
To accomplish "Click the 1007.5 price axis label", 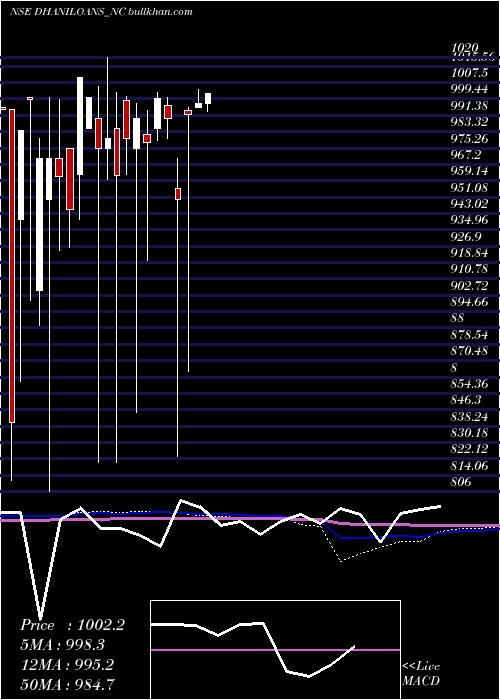I will click(469, 73).
